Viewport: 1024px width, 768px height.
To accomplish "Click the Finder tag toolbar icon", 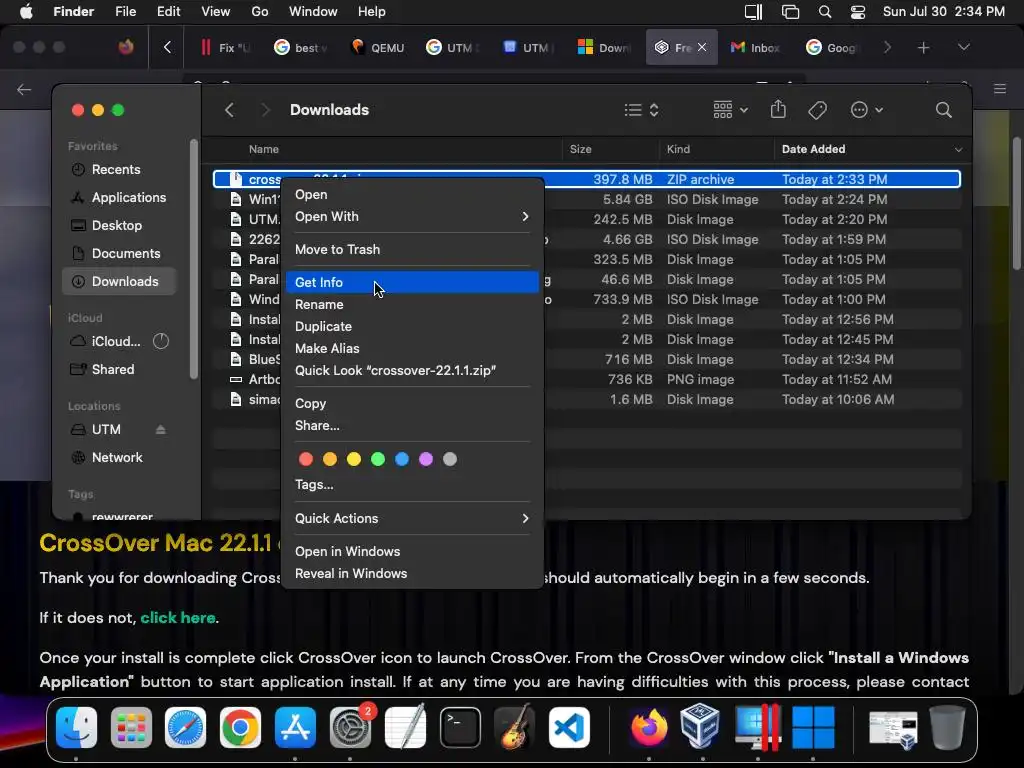I will coord(817,110).
